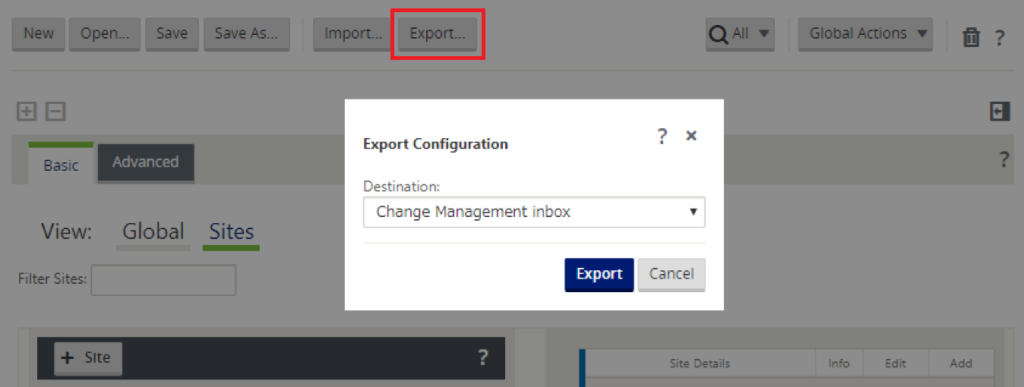1024x387 pixels.
Task: Add a new site with + Site
Action: pyautogui.click(x=88, y=358)
